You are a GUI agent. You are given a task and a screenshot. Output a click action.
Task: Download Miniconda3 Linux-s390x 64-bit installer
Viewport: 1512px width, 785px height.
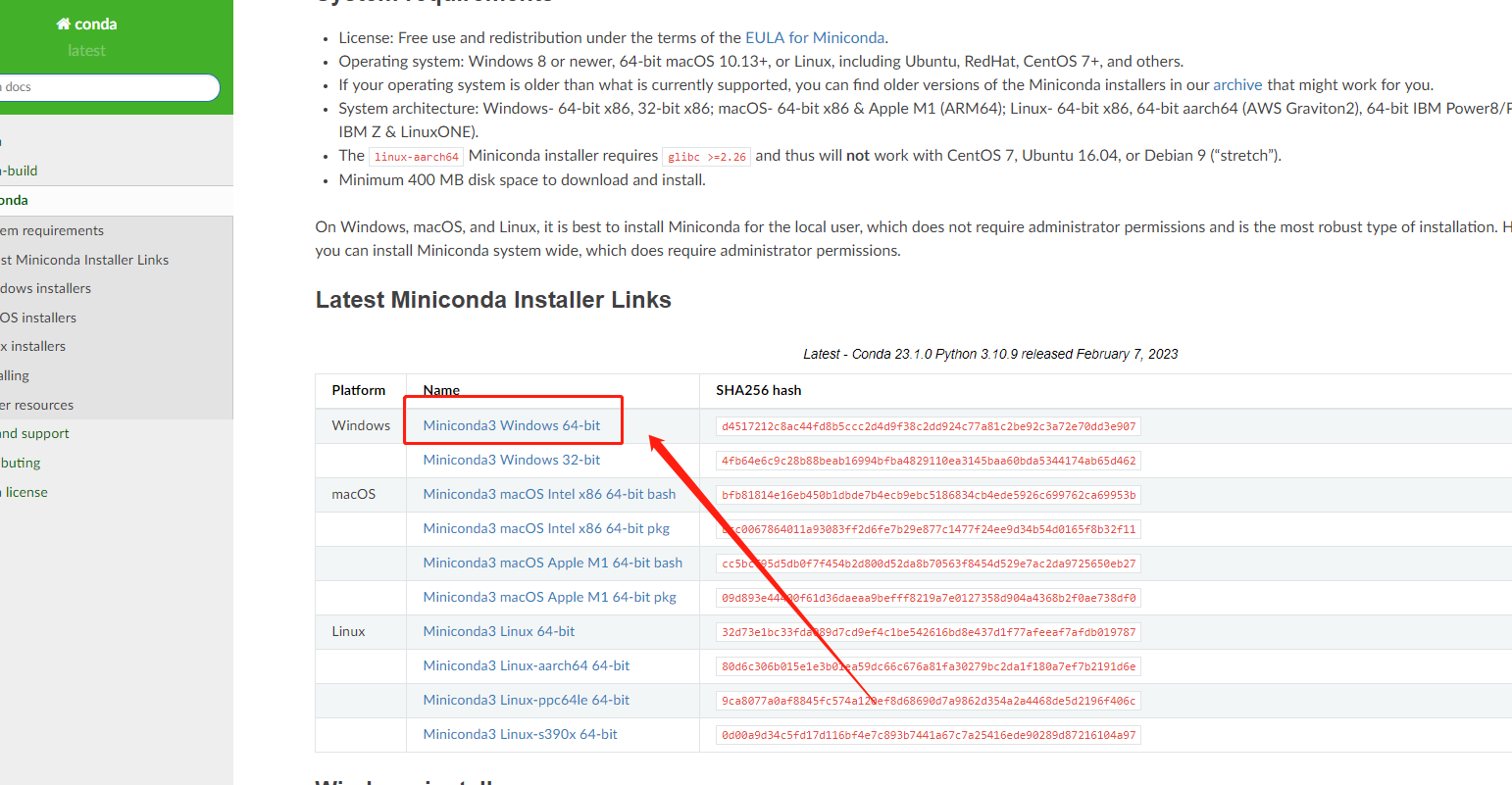[x=521, y=734]
